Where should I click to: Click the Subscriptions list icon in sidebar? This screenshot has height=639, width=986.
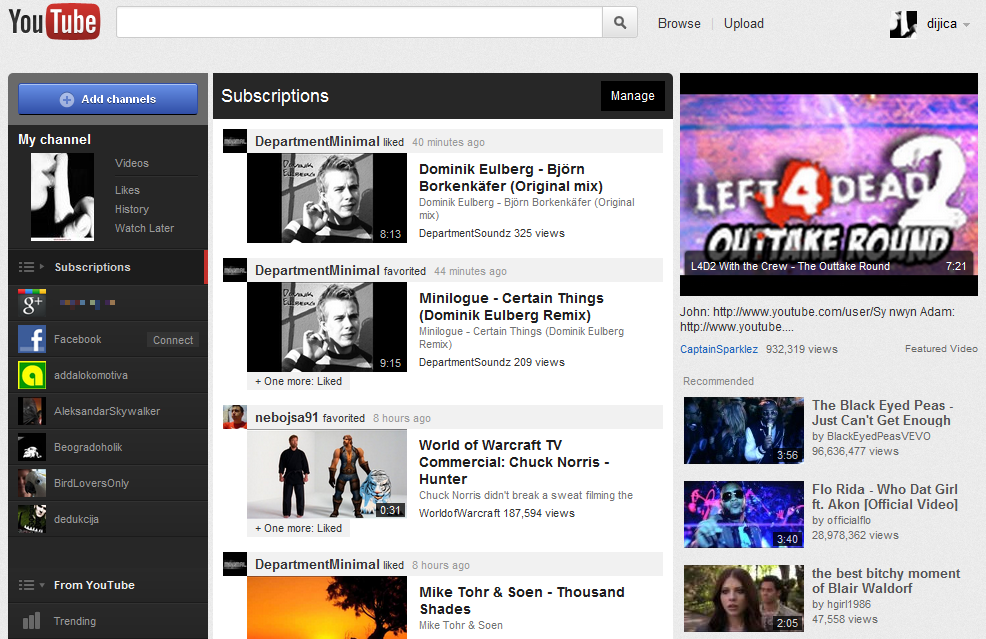point(26,267)
